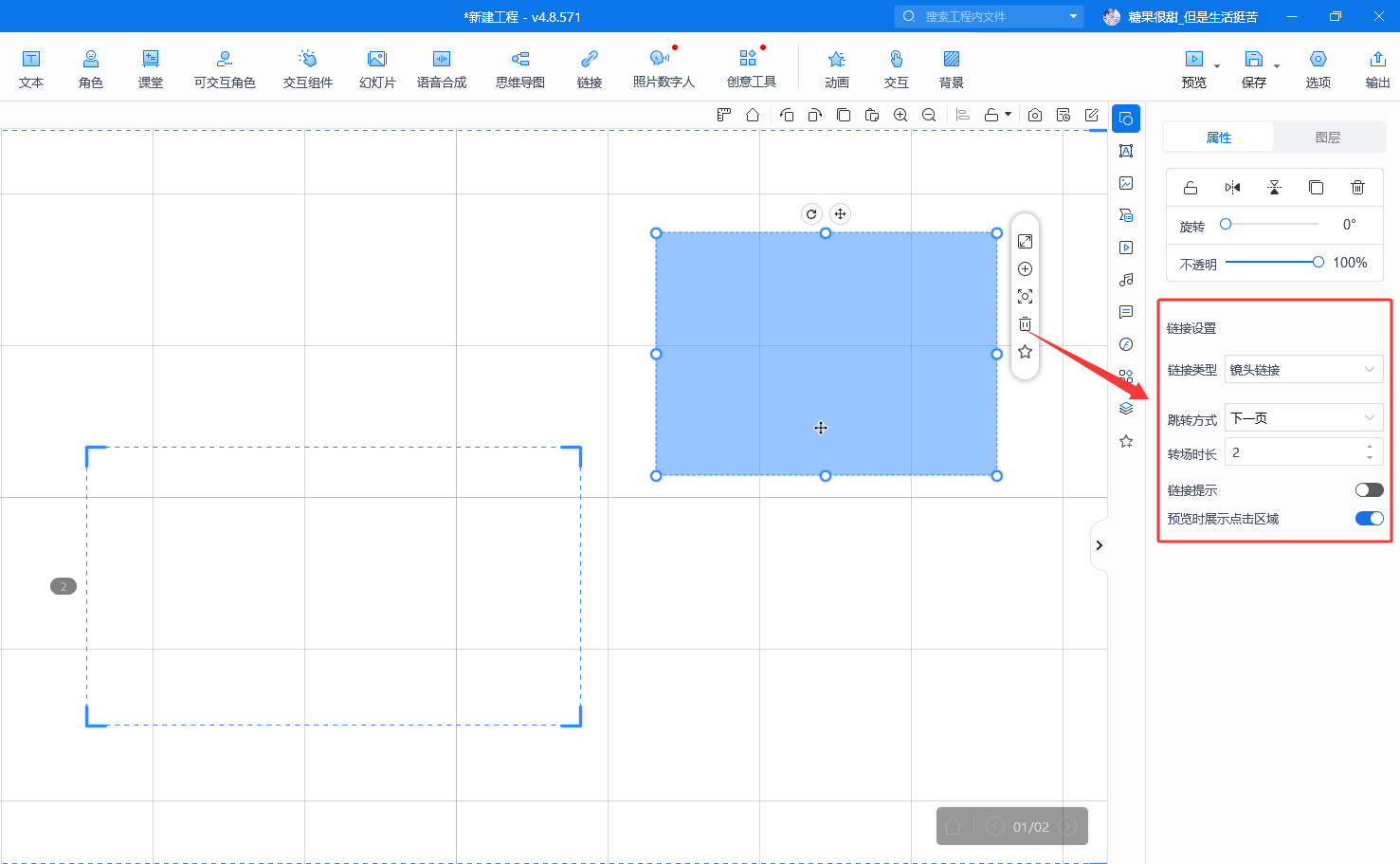
Task: Open the 语音合成 voice synthesis tool
Action: tap(441, 68)
